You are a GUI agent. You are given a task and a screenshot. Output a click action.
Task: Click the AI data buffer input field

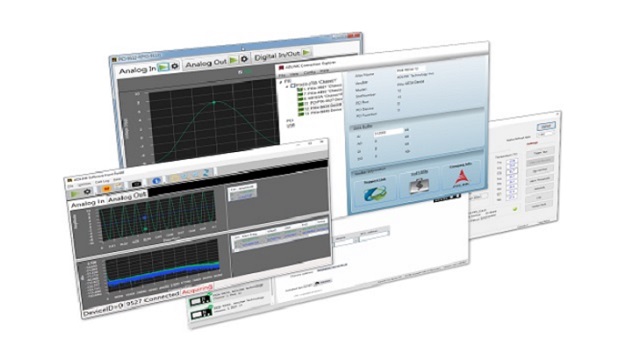click(388, 132)
